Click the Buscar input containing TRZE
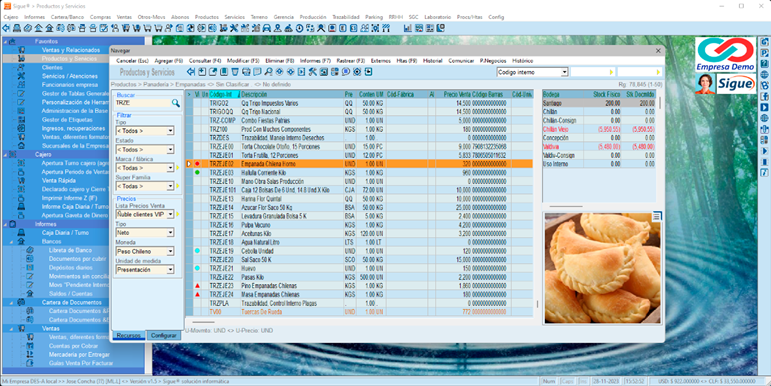The height and width of the screenshot is (386, 771). point(143,103)
